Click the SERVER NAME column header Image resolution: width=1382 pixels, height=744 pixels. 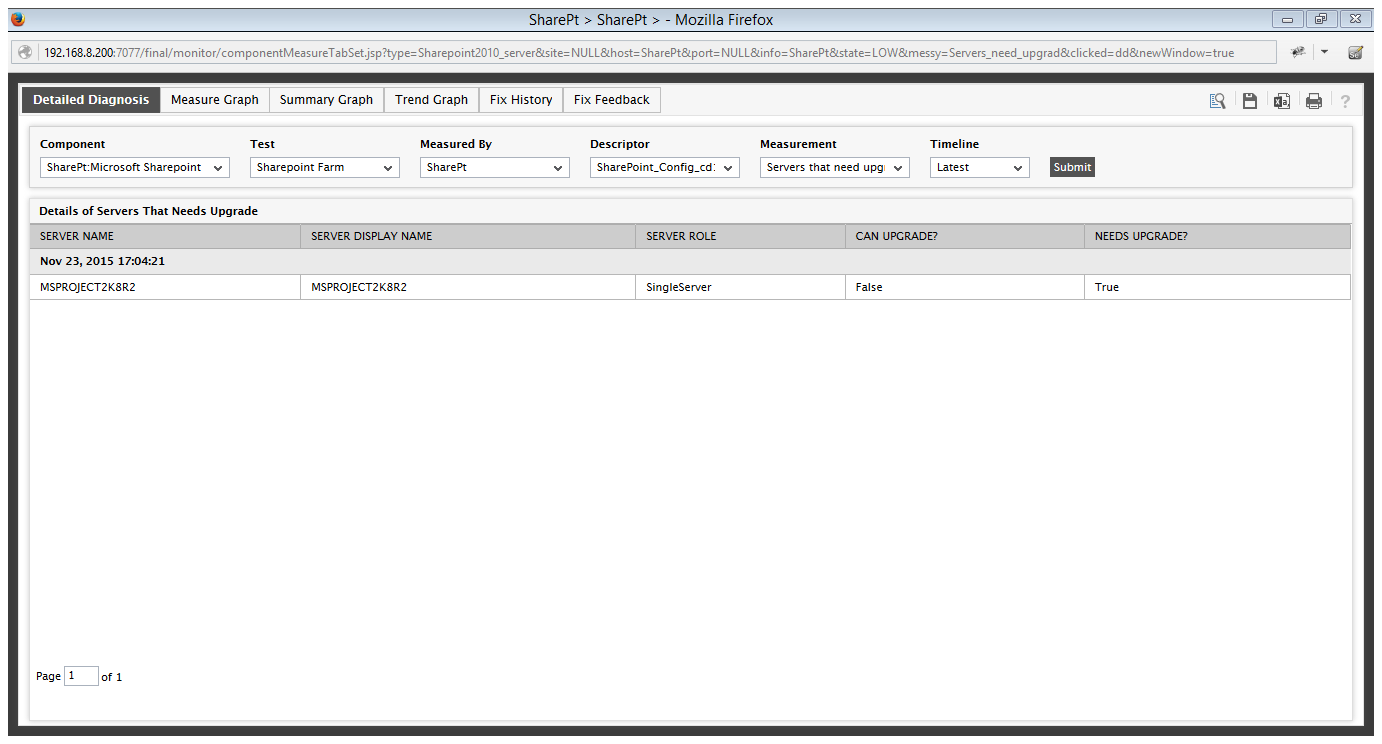[x=165, y=237]
